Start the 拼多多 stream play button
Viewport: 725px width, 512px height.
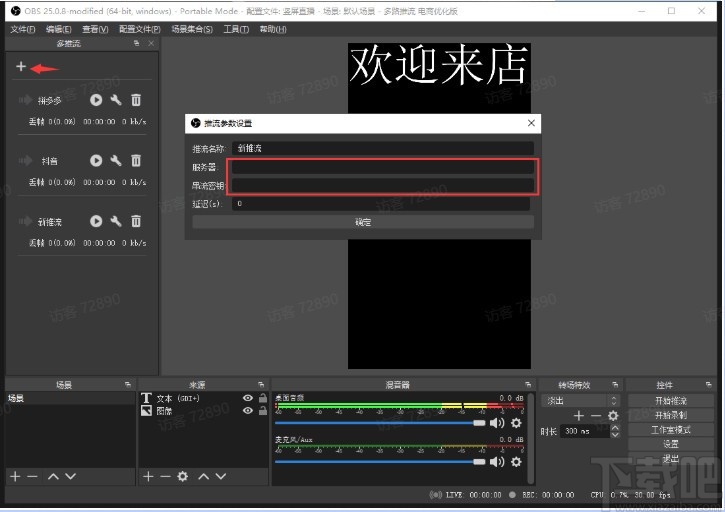pyautogui.click(x=96, y=100)
